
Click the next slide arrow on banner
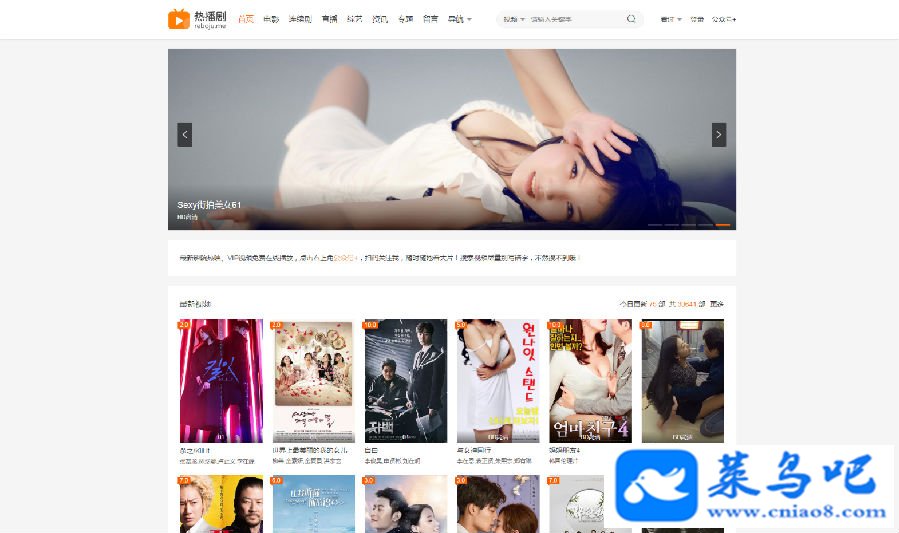pos(719,135)
